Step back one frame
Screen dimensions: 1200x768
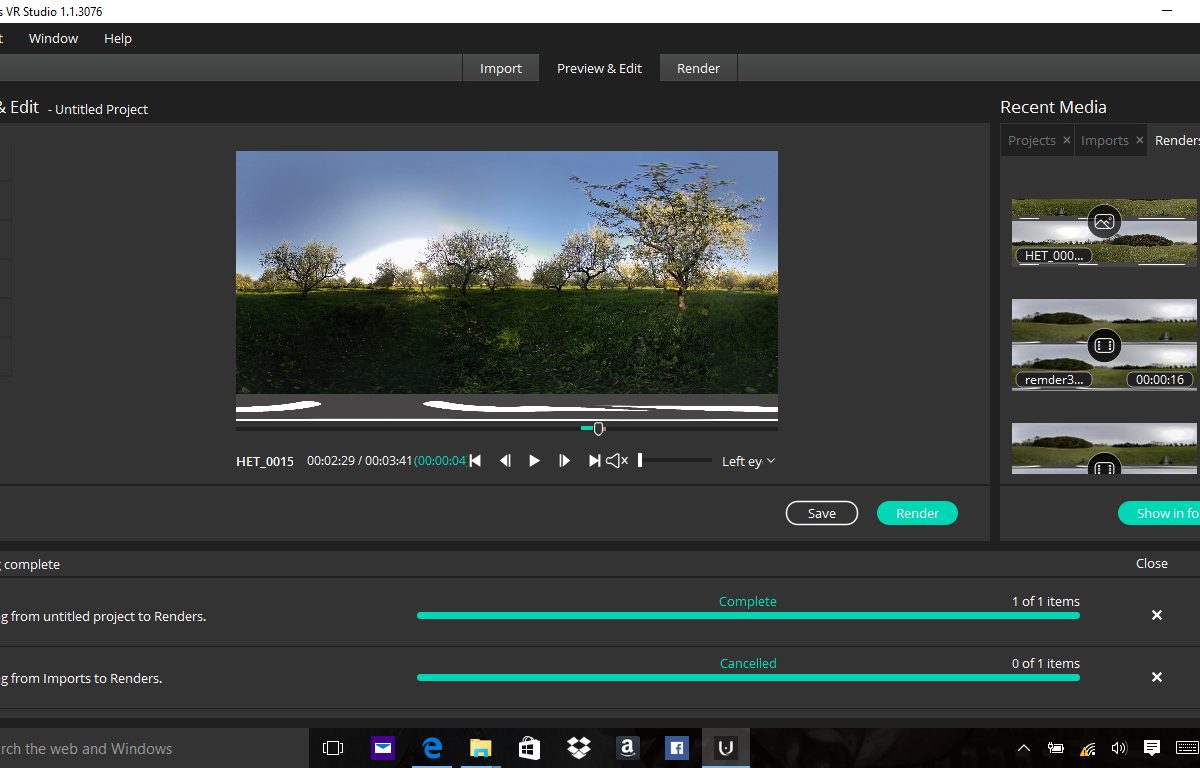505,461
